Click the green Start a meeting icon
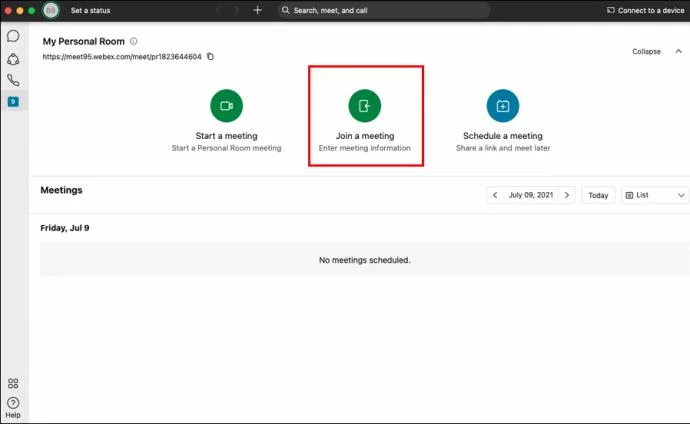 point(226,105)
